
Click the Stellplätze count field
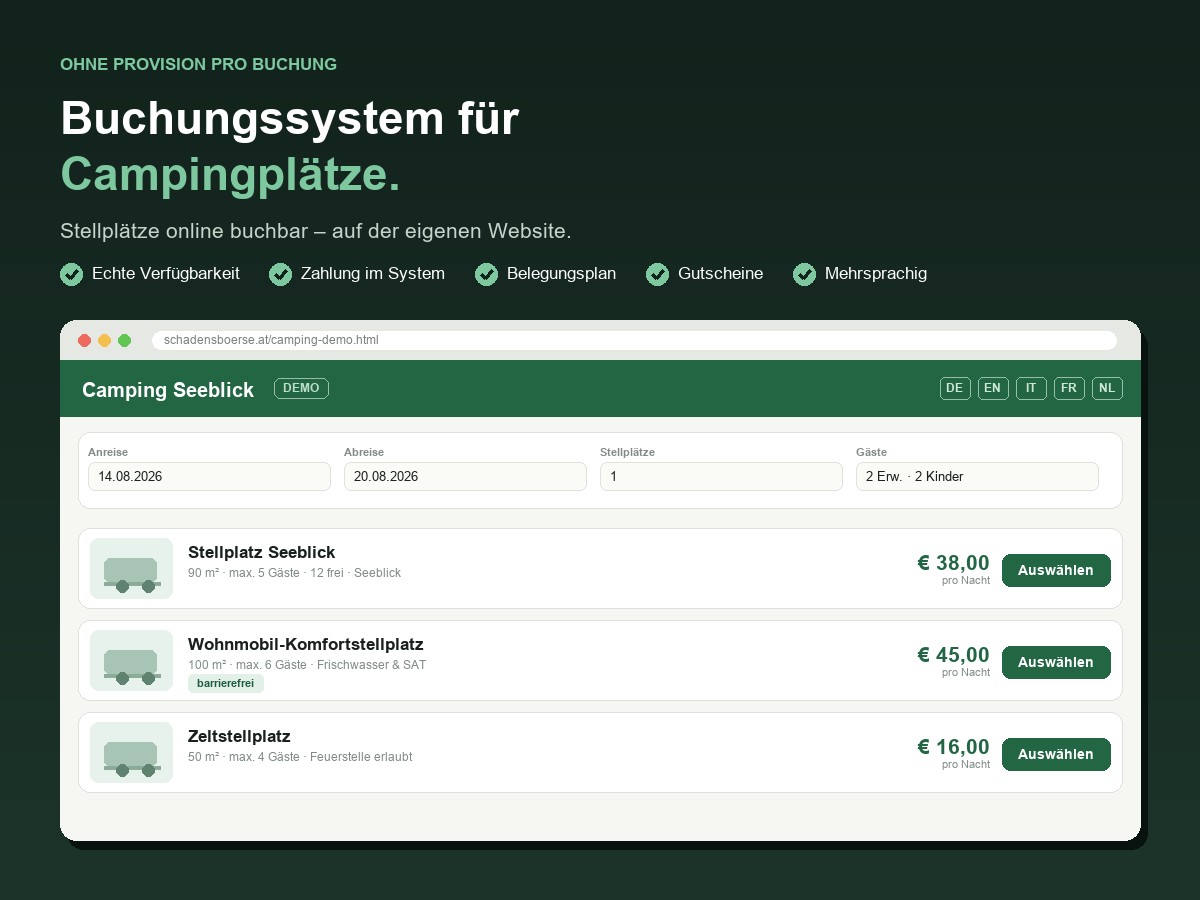(721, 477)
